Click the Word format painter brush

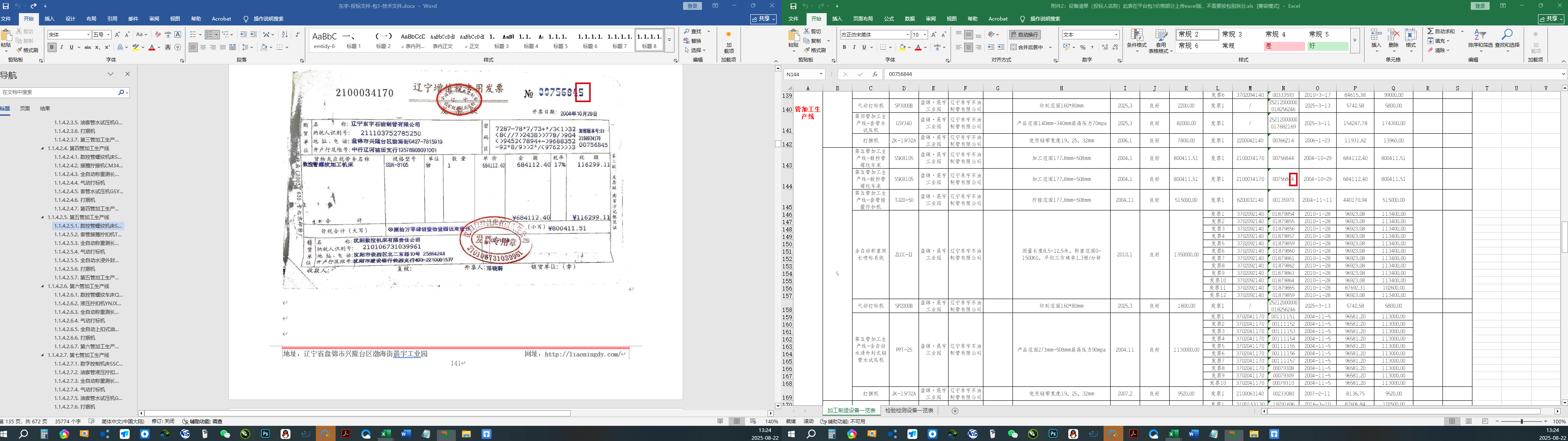[27, 50]
